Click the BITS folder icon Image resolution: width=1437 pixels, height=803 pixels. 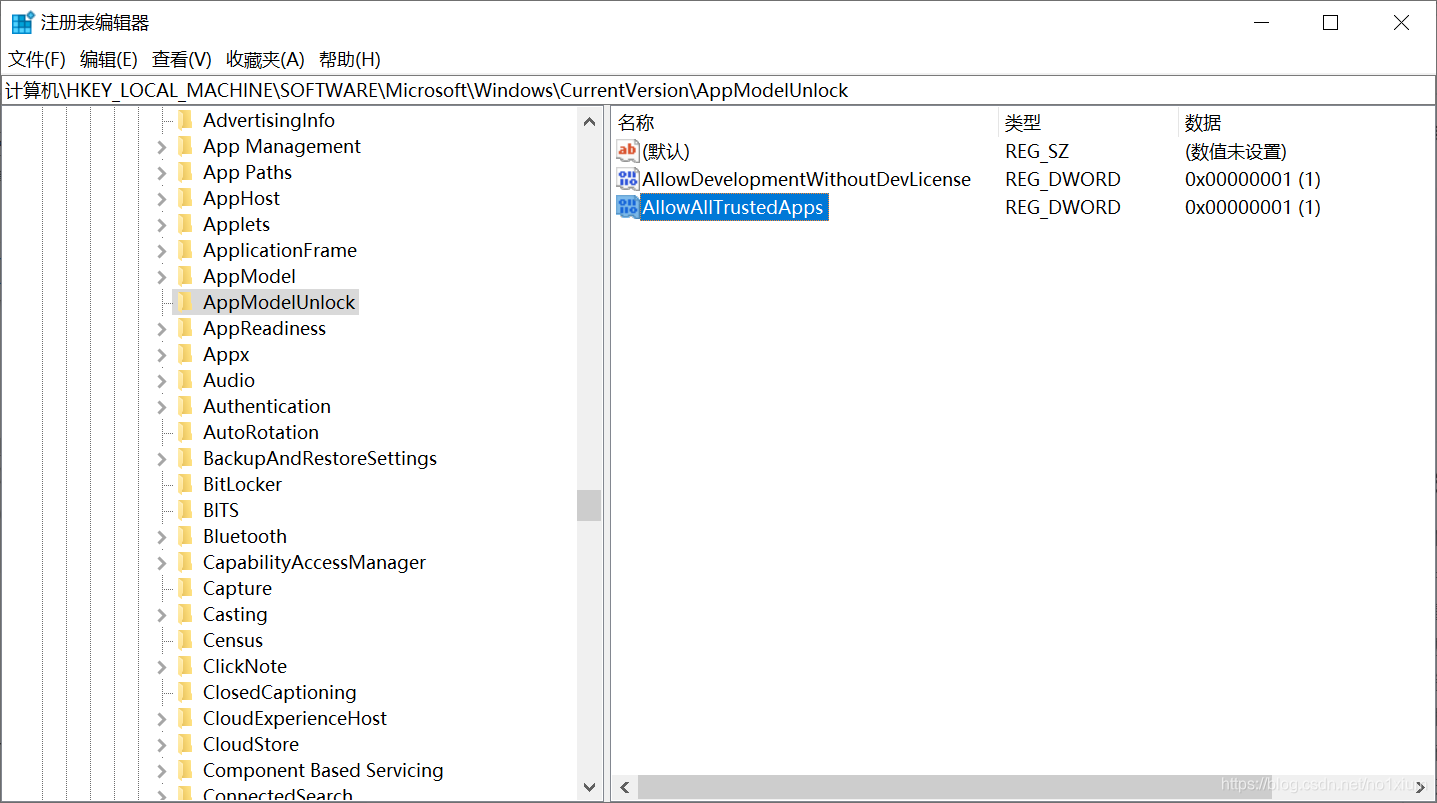pyautogui.click(x=185, y=510)
